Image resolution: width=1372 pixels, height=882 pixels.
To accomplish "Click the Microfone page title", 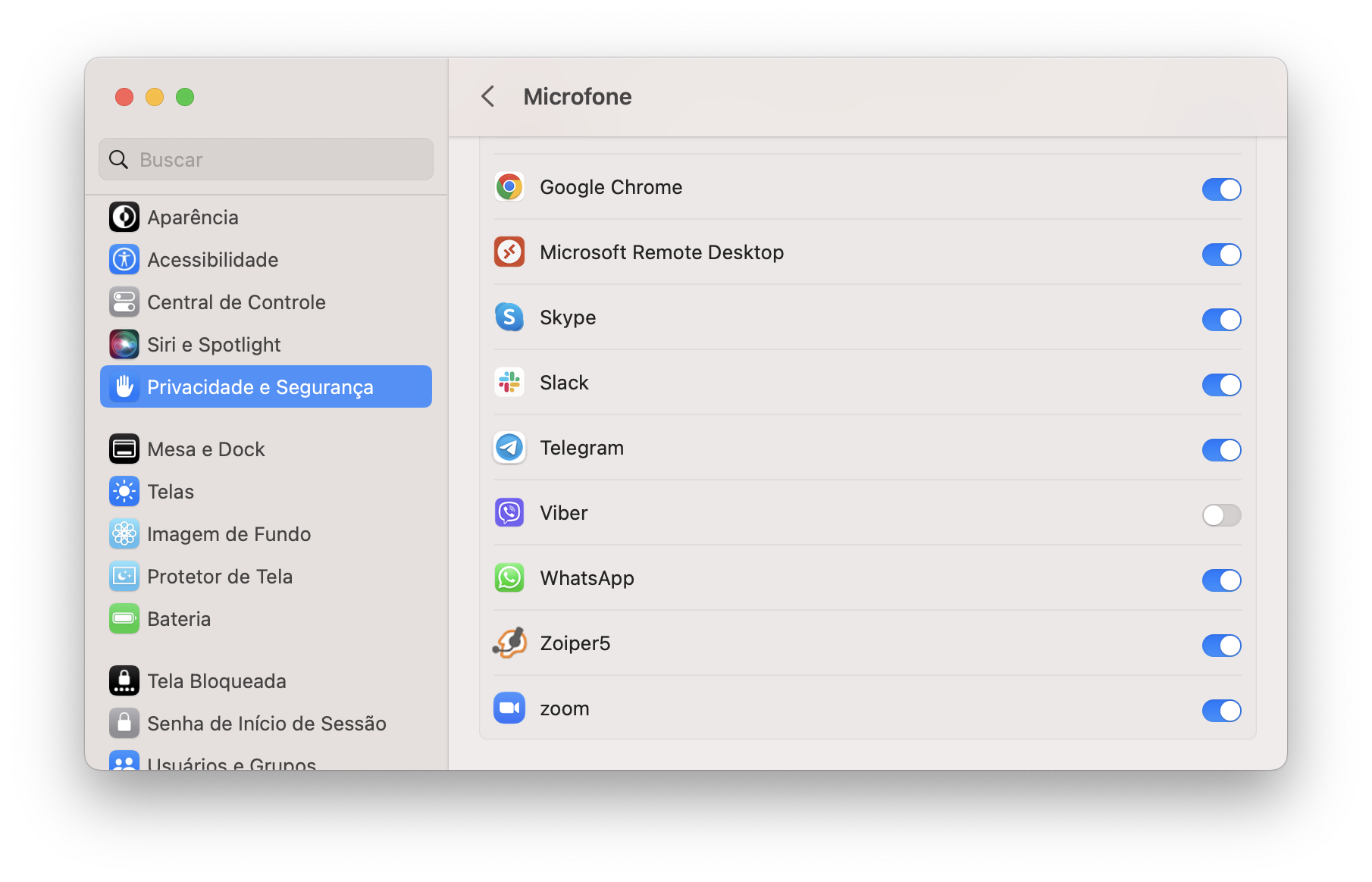I will (578, 96).
